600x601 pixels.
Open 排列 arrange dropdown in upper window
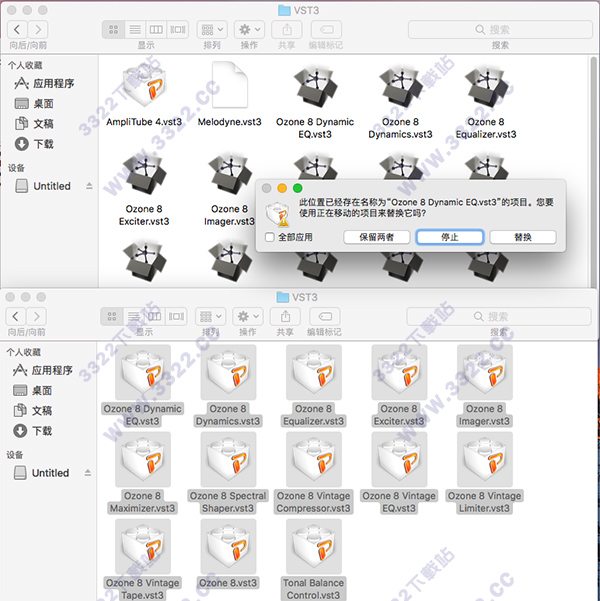(212, 30)
